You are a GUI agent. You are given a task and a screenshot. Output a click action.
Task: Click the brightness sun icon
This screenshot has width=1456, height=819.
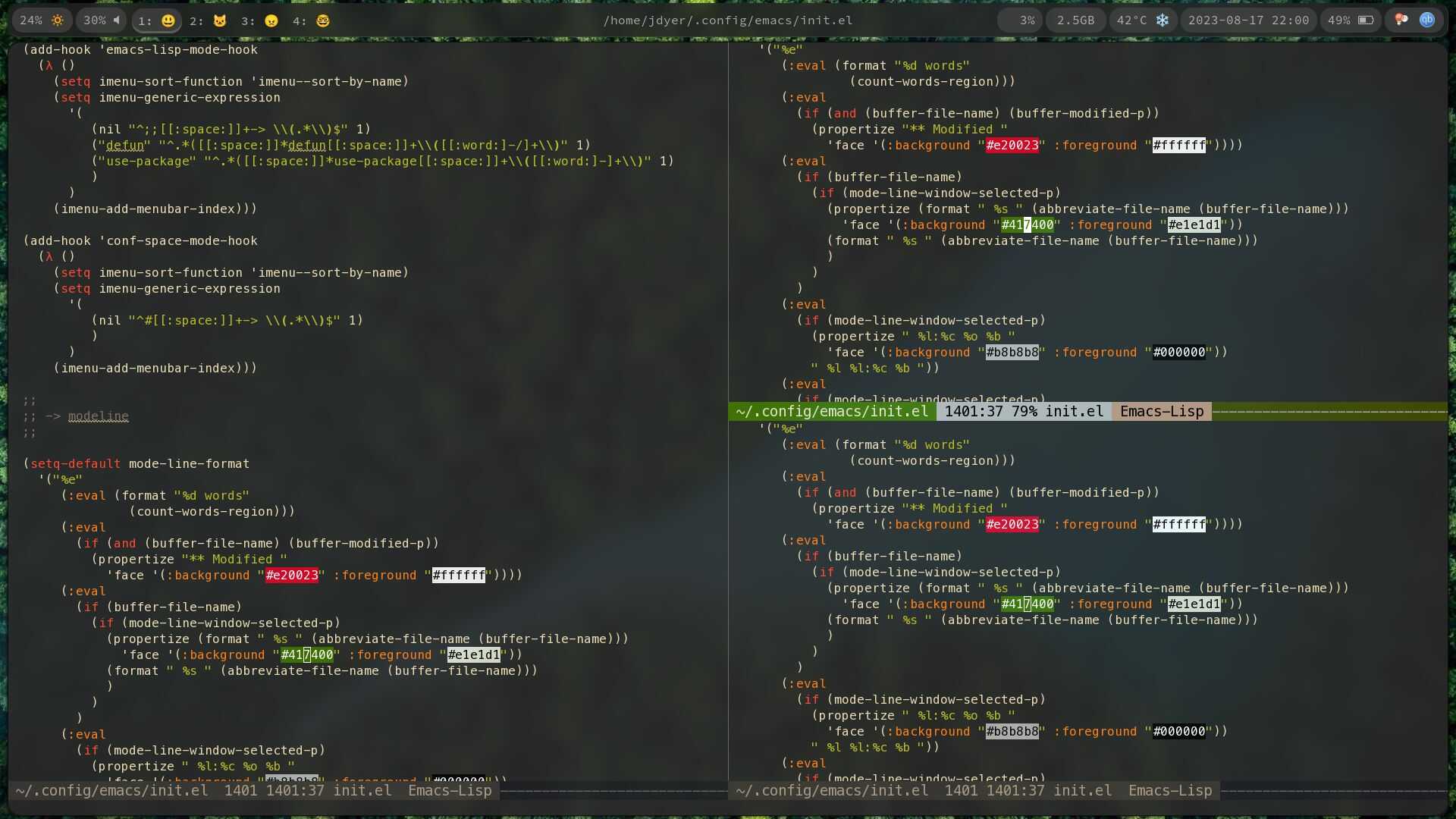coord(58,20)
